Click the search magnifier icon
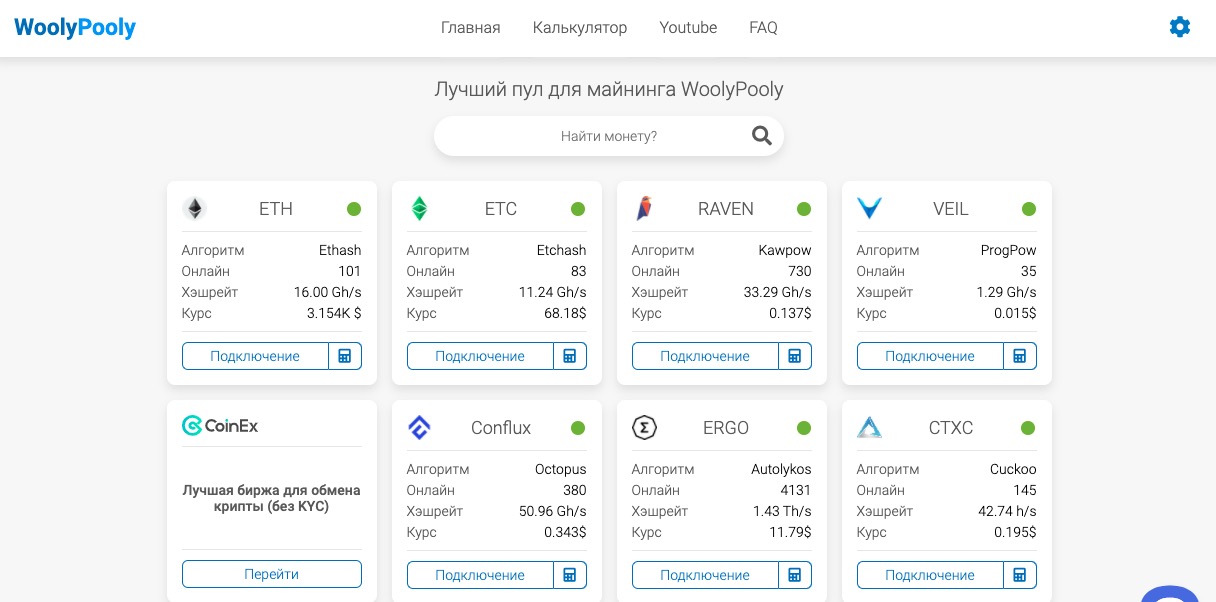1216x602 pixels. [762, 136]
